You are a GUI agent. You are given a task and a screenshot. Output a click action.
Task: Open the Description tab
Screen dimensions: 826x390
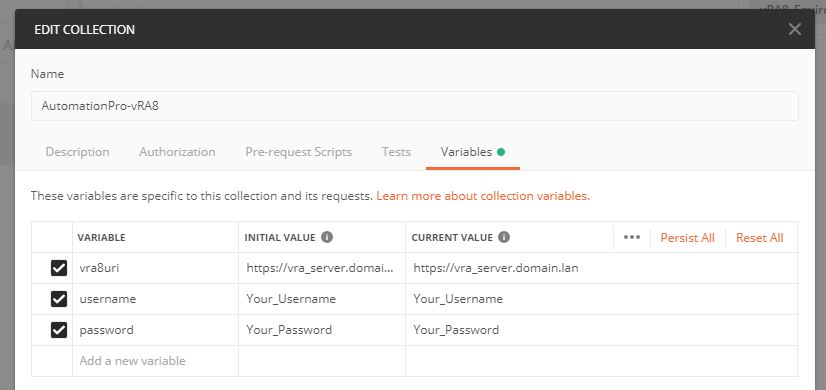[x=77, y=152]
